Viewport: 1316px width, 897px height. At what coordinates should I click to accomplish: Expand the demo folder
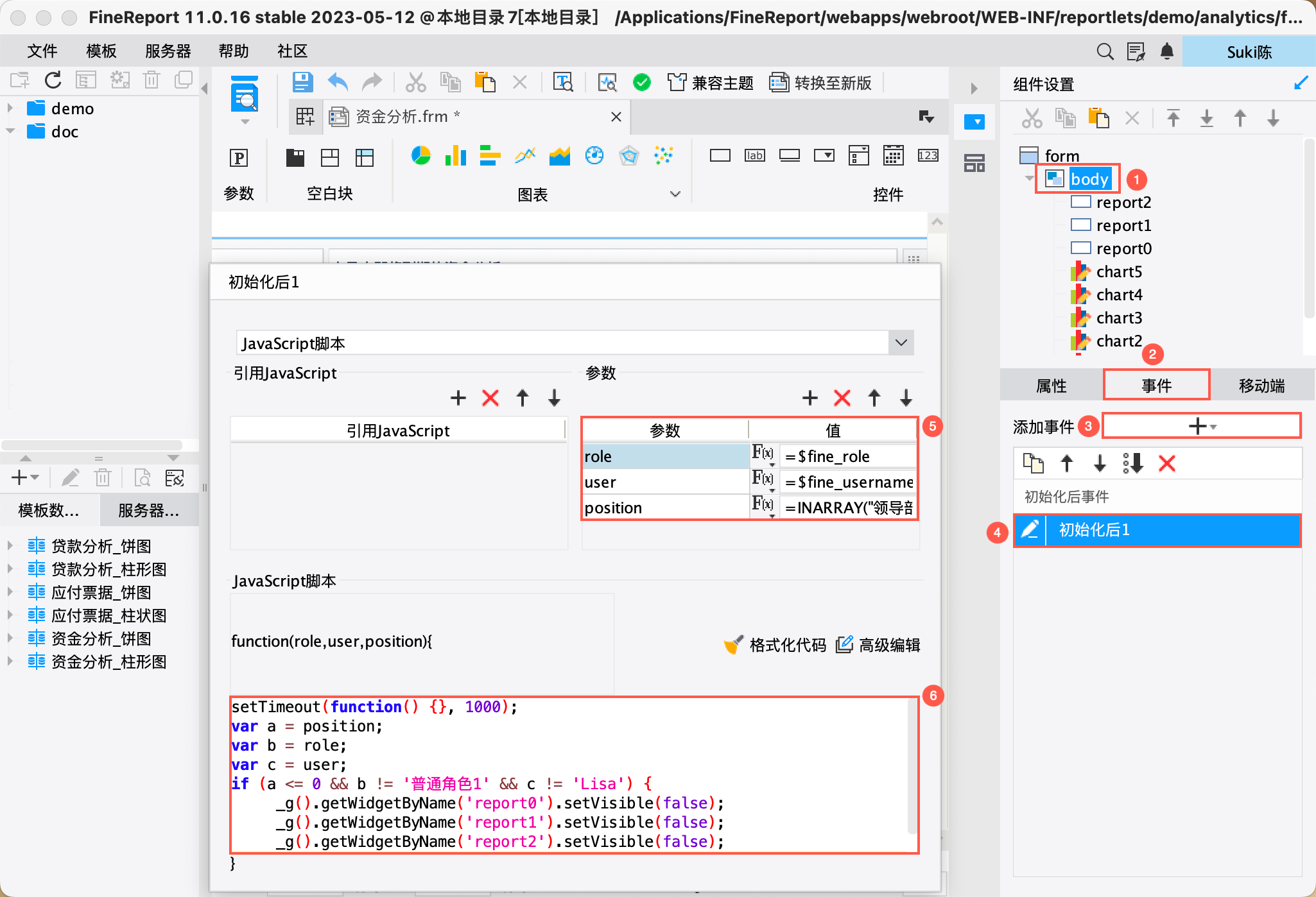(10, 108)
